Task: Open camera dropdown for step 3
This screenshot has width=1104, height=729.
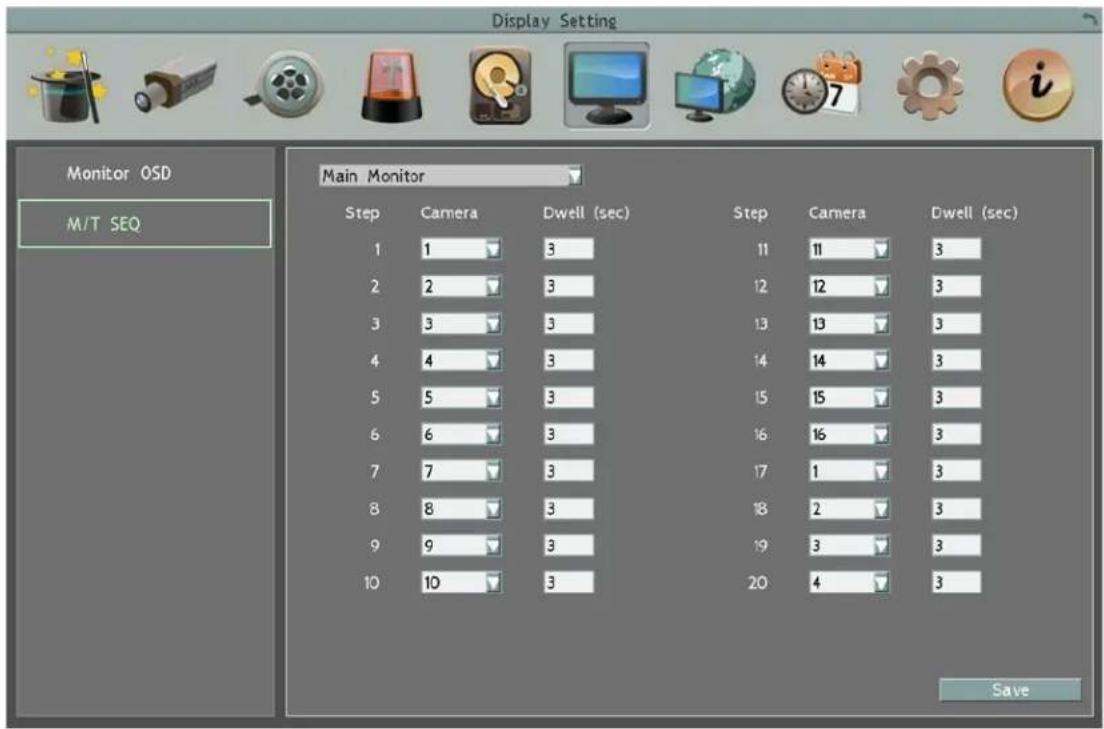Action: point(461,323)
